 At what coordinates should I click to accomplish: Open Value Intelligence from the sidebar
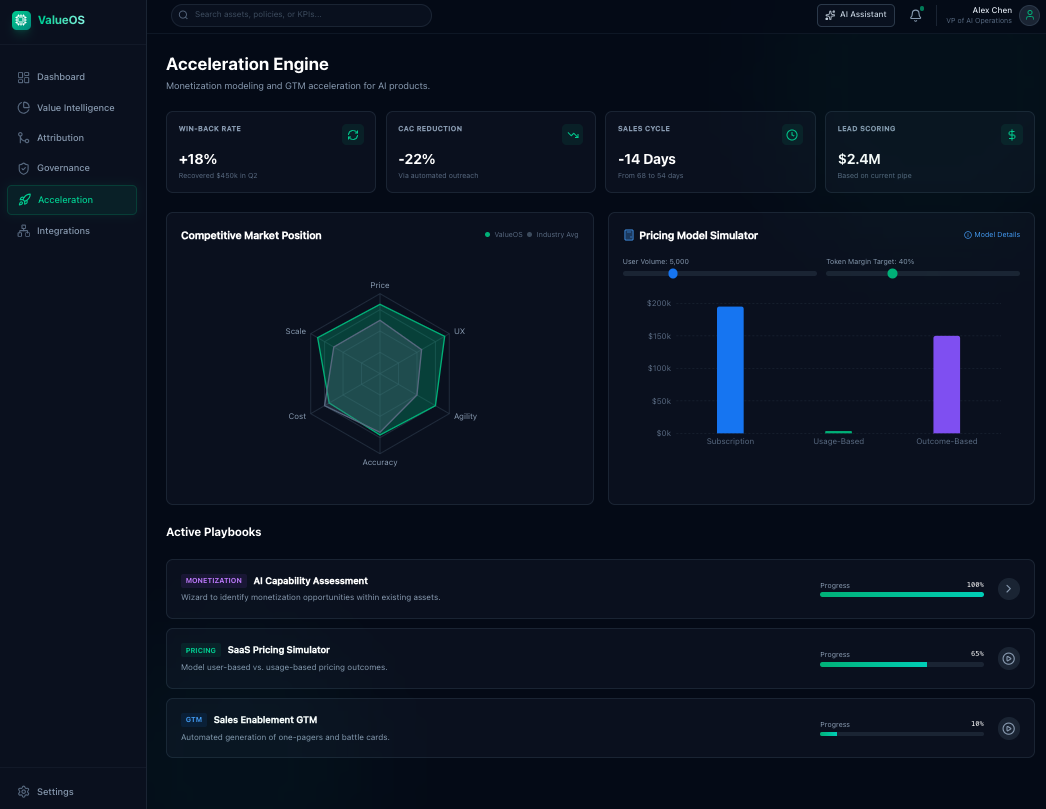coord(24,107)
